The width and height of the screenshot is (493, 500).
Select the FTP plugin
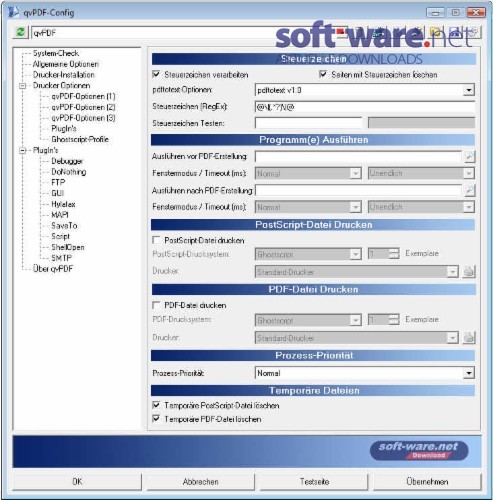(58, 182)
